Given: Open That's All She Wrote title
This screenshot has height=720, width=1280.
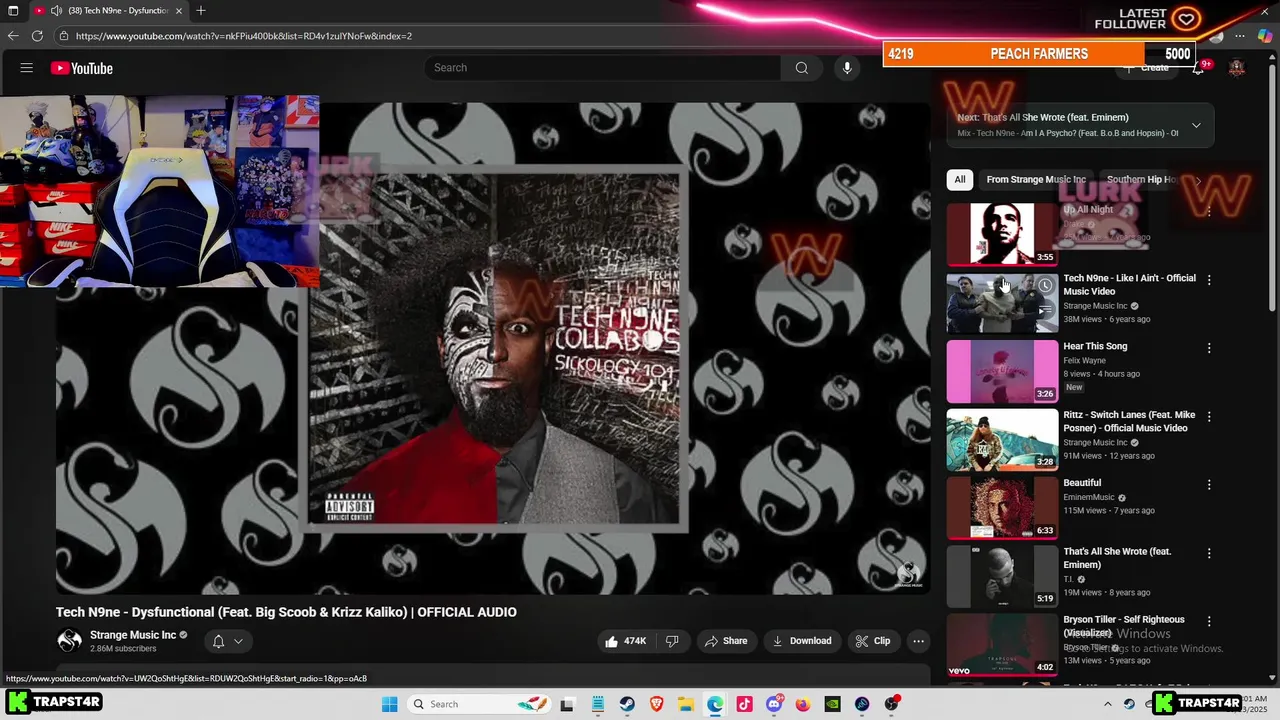Looking at the screenshot, I should 1117,558.
